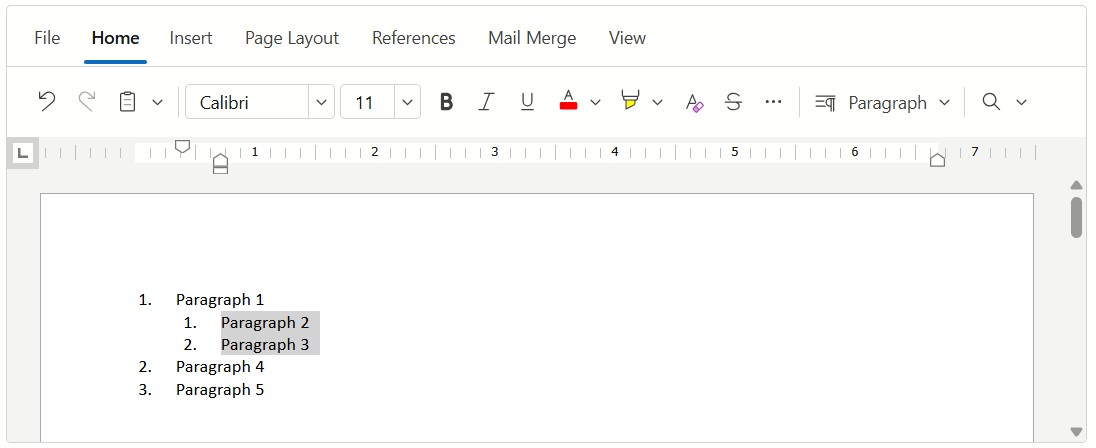Click the Undo icon
Screen dimensions: 1096x448
(47, 102)
